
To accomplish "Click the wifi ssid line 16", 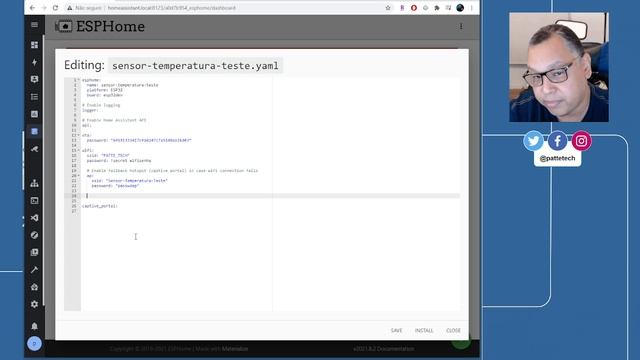I will pos(108,156).
